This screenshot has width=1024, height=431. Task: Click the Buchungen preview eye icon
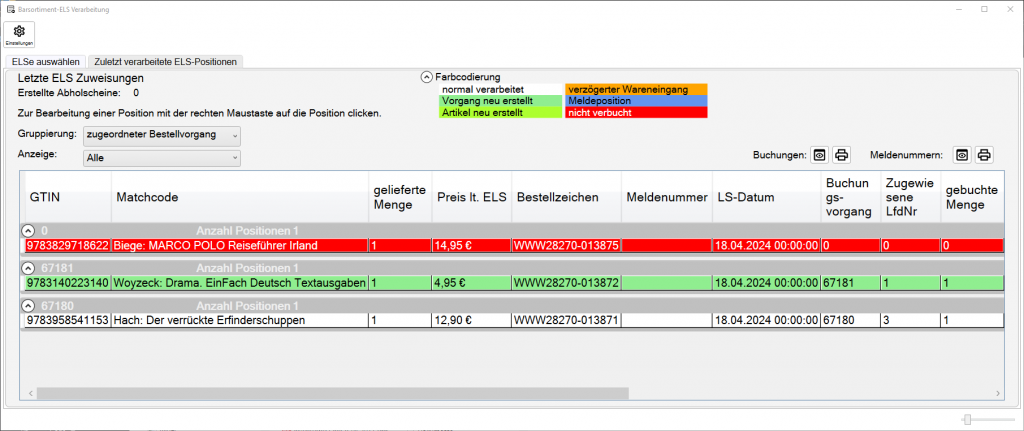click(819, 155)
